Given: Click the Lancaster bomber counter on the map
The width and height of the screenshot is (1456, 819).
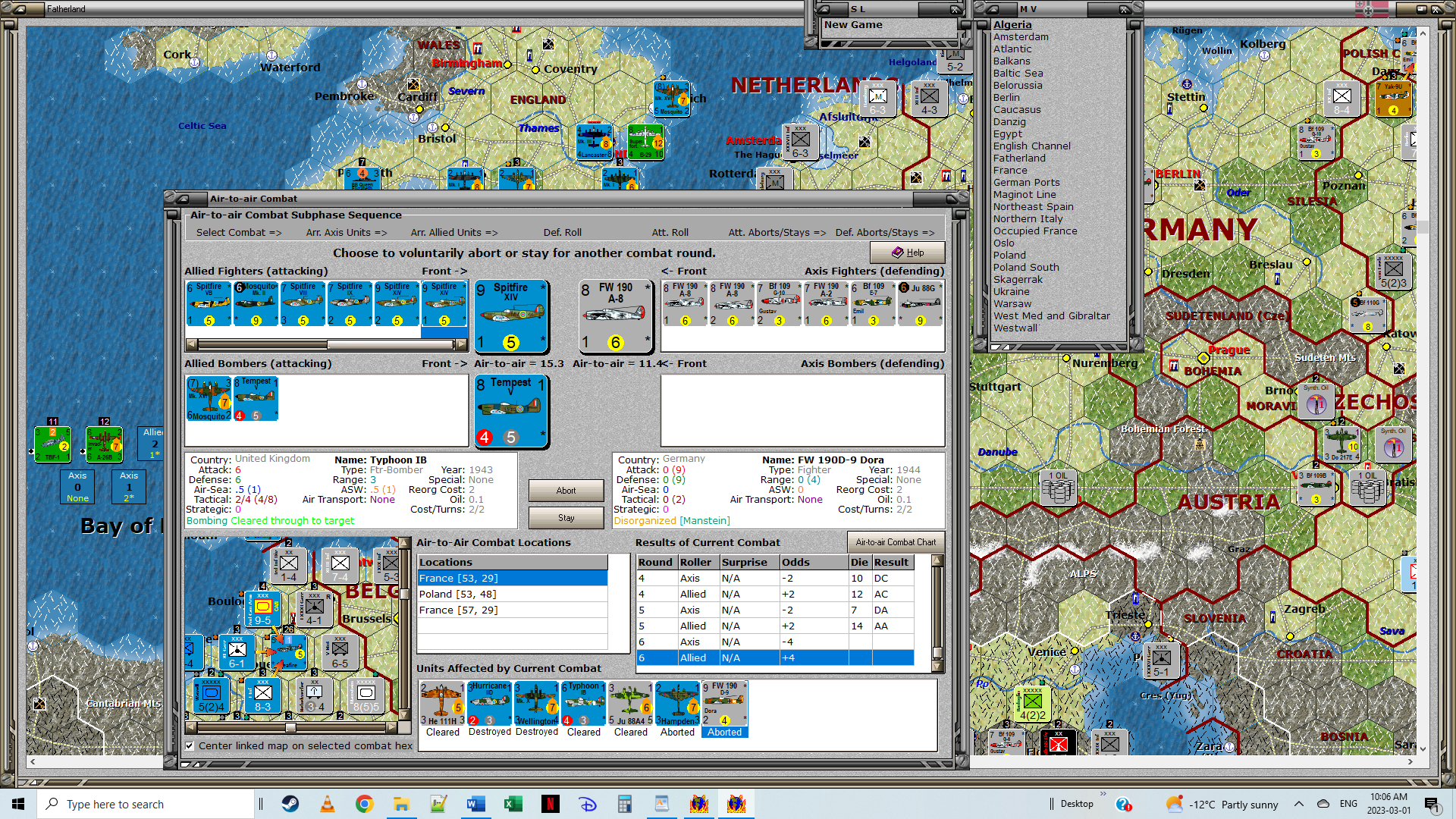Looking at the screenshot, I should point(594,142).
